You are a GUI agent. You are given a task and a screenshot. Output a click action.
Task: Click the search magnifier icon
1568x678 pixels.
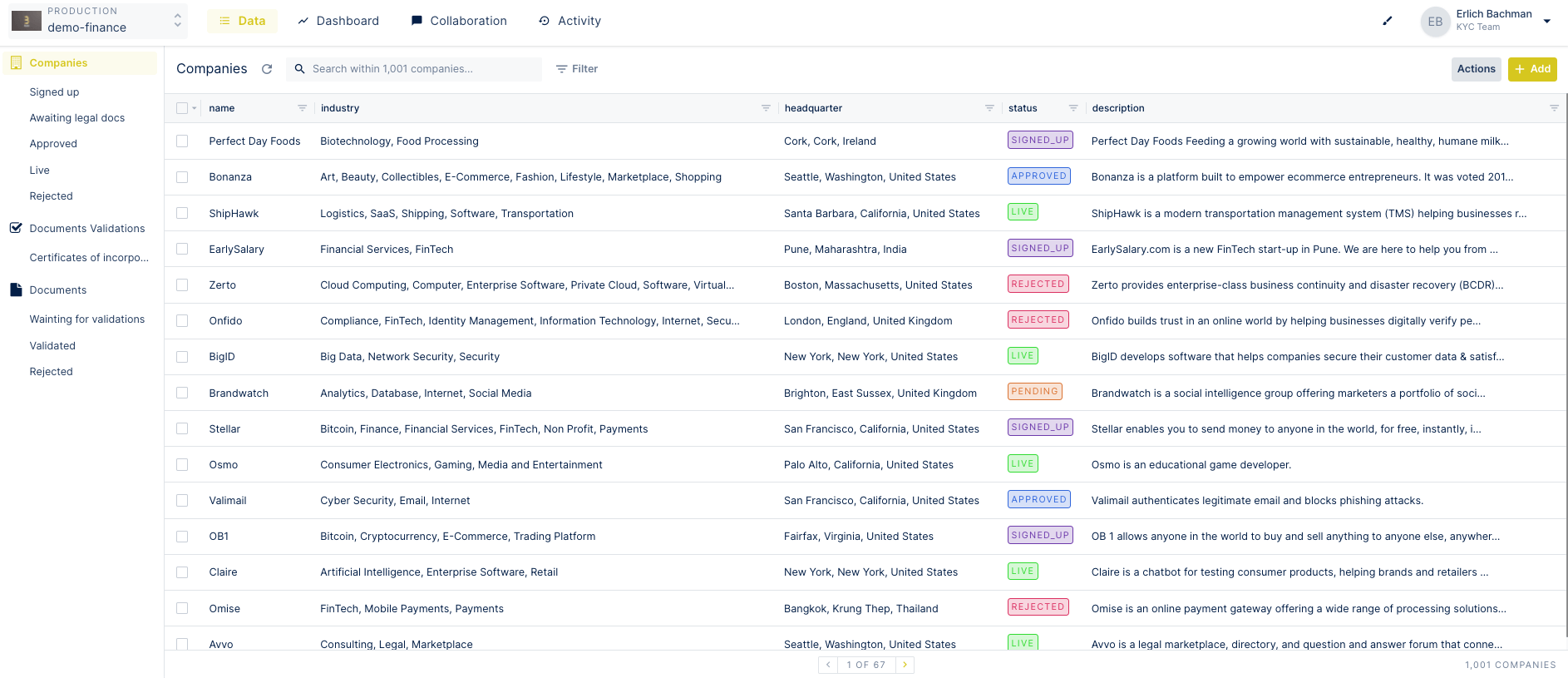(299, 69)
